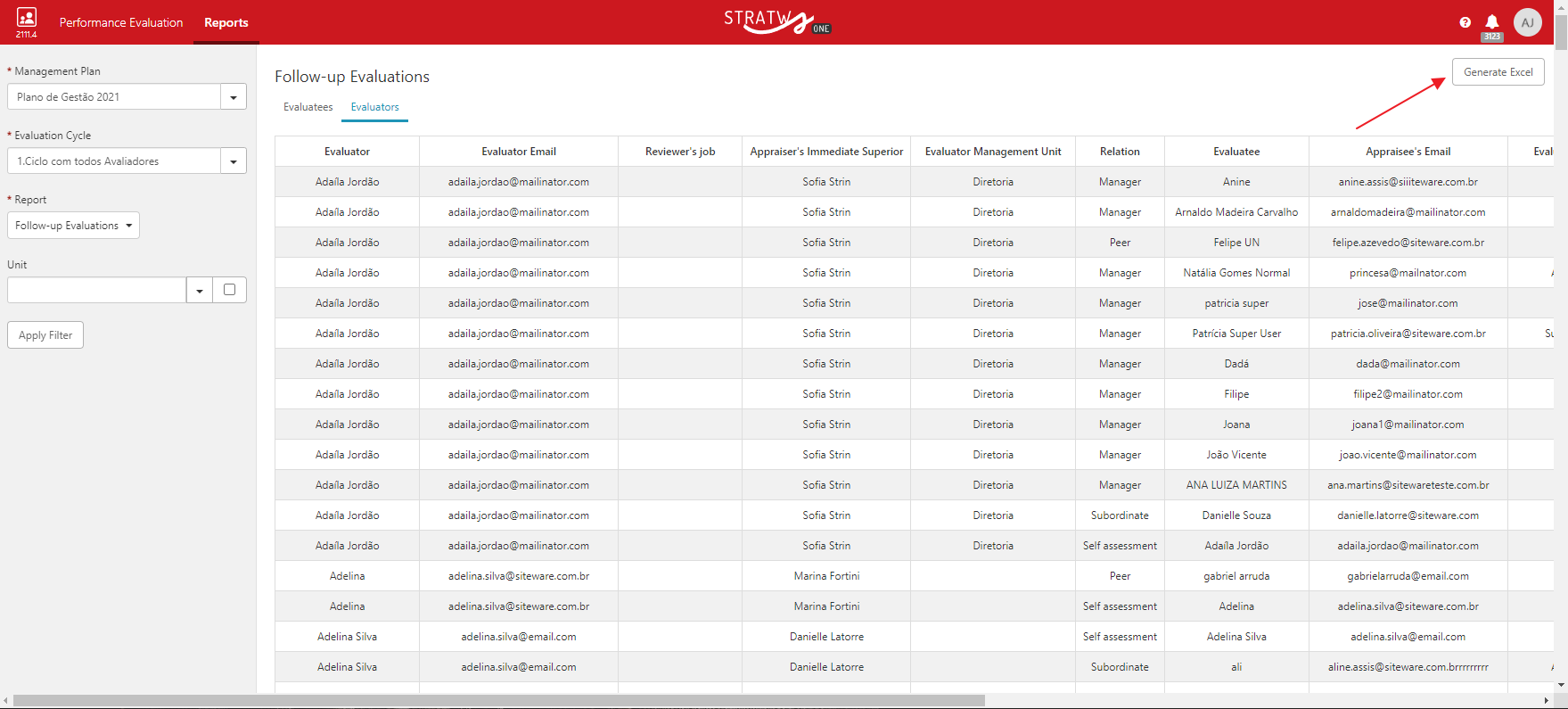Click the Stratws One logo
This screenshot has height=709, width=1568.
click(x=777, y=21)
